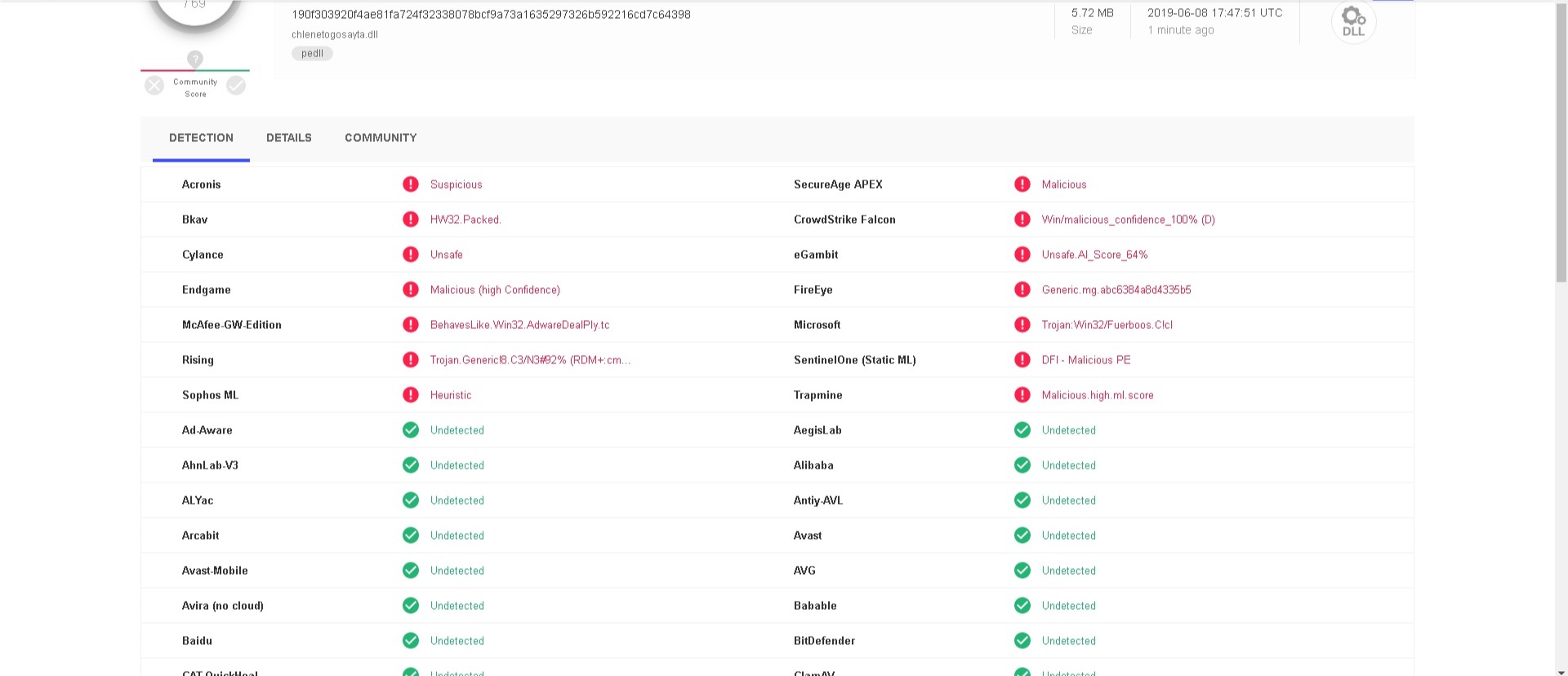
Task: Click the Antiy-AVL engine name
Action: click(x=818, y=500)
